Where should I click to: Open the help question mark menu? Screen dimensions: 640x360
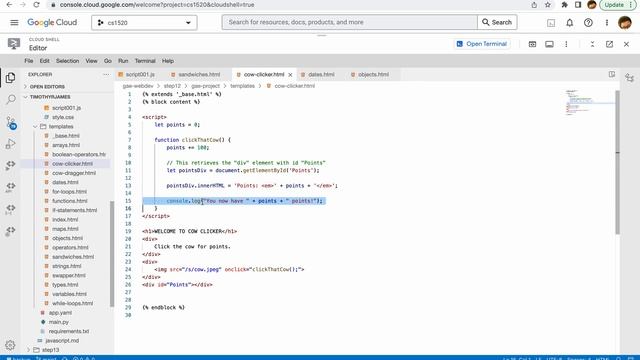588,23
